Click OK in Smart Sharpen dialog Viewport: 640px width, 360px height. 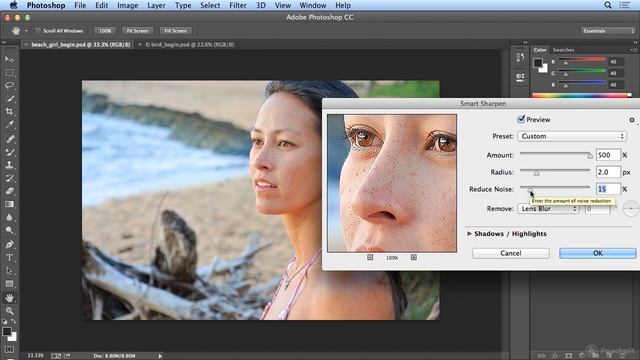coord(598,253)
